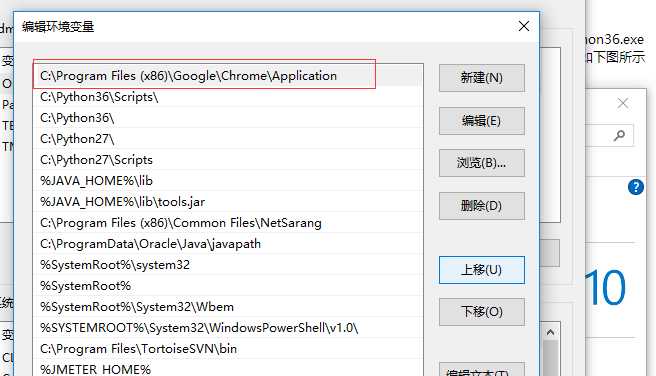Select the Oracle\Java\javapath entry
656x376 pixels.
point(228,243)
